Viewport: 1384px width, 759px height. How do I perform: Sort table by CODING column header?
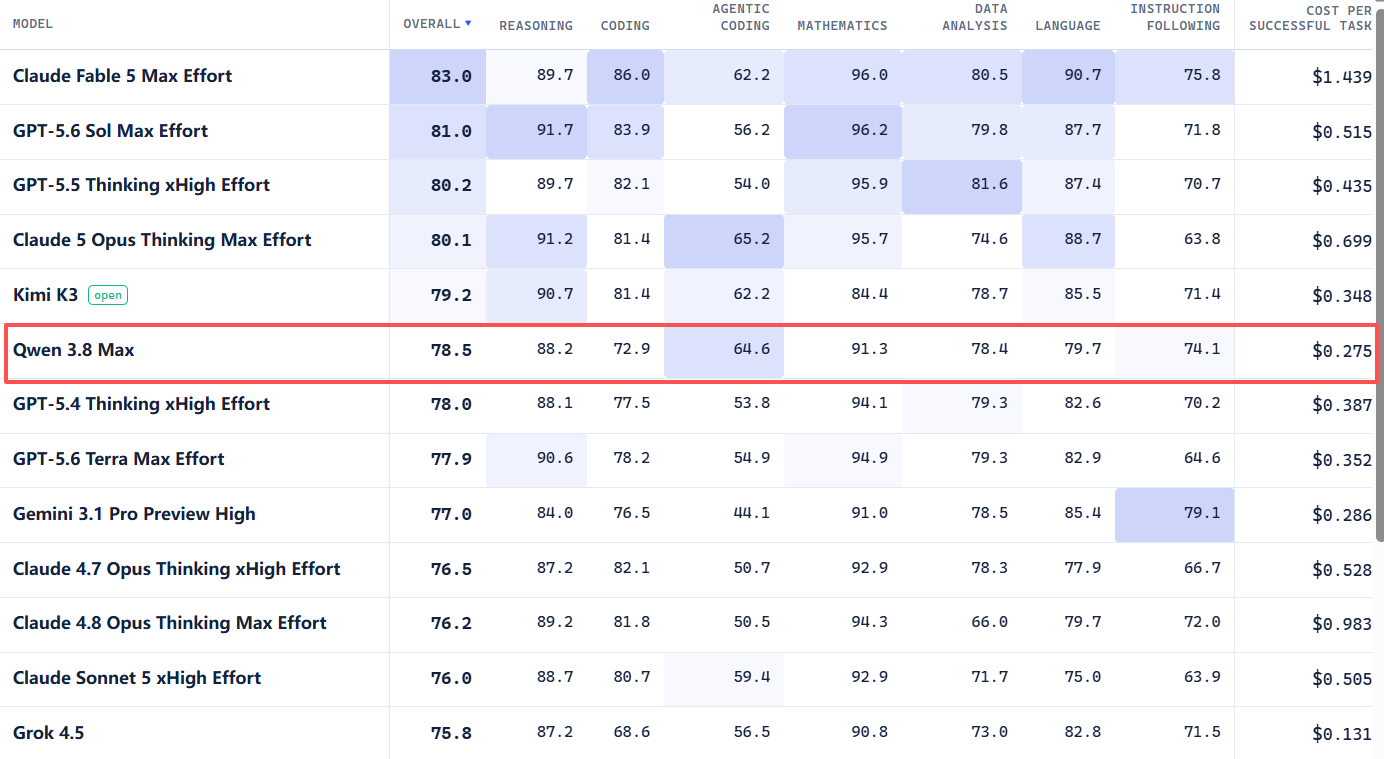[x=625, y=25]
